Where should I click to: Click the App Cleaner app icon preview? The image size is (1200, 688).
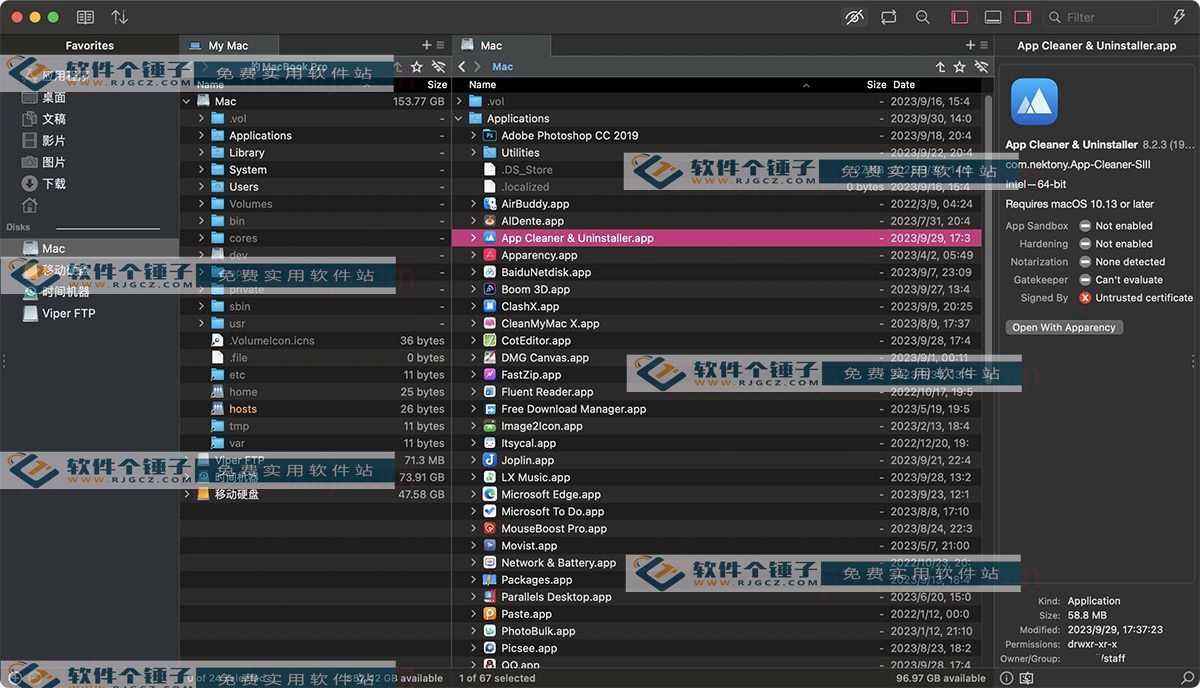(1034, 101)
